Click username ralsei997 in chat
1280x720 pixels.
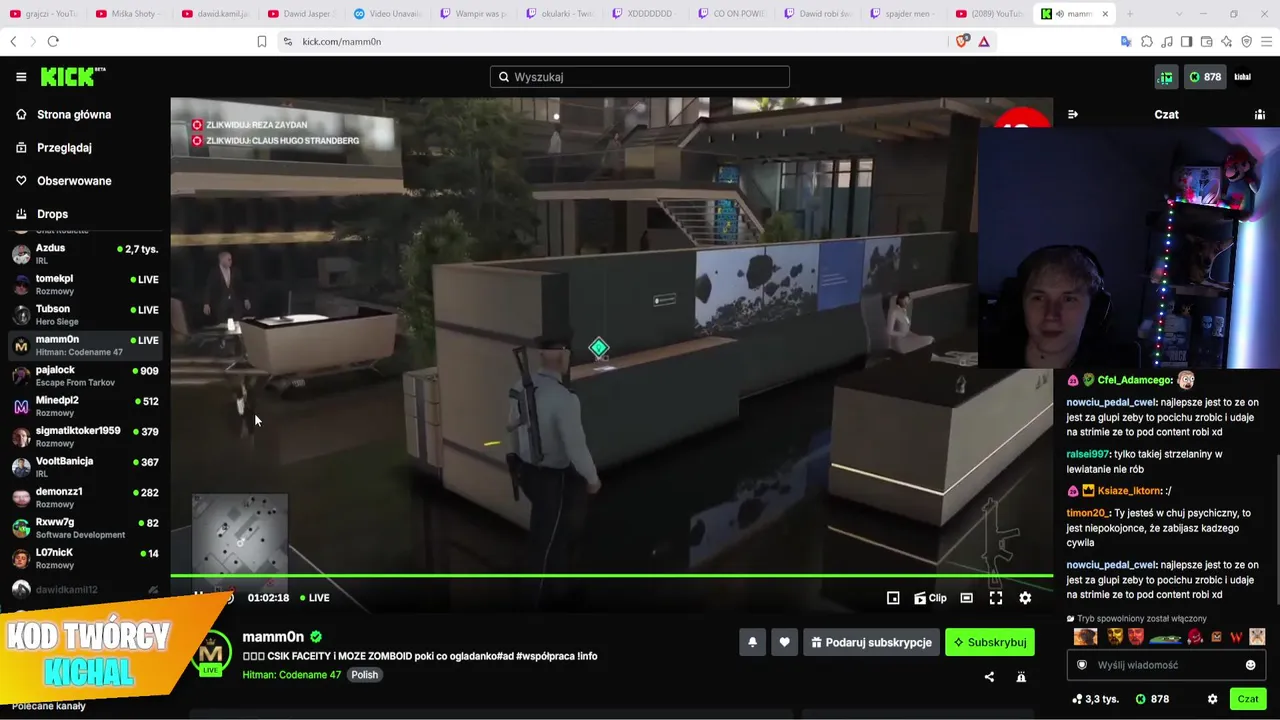tap(1088, 455)
